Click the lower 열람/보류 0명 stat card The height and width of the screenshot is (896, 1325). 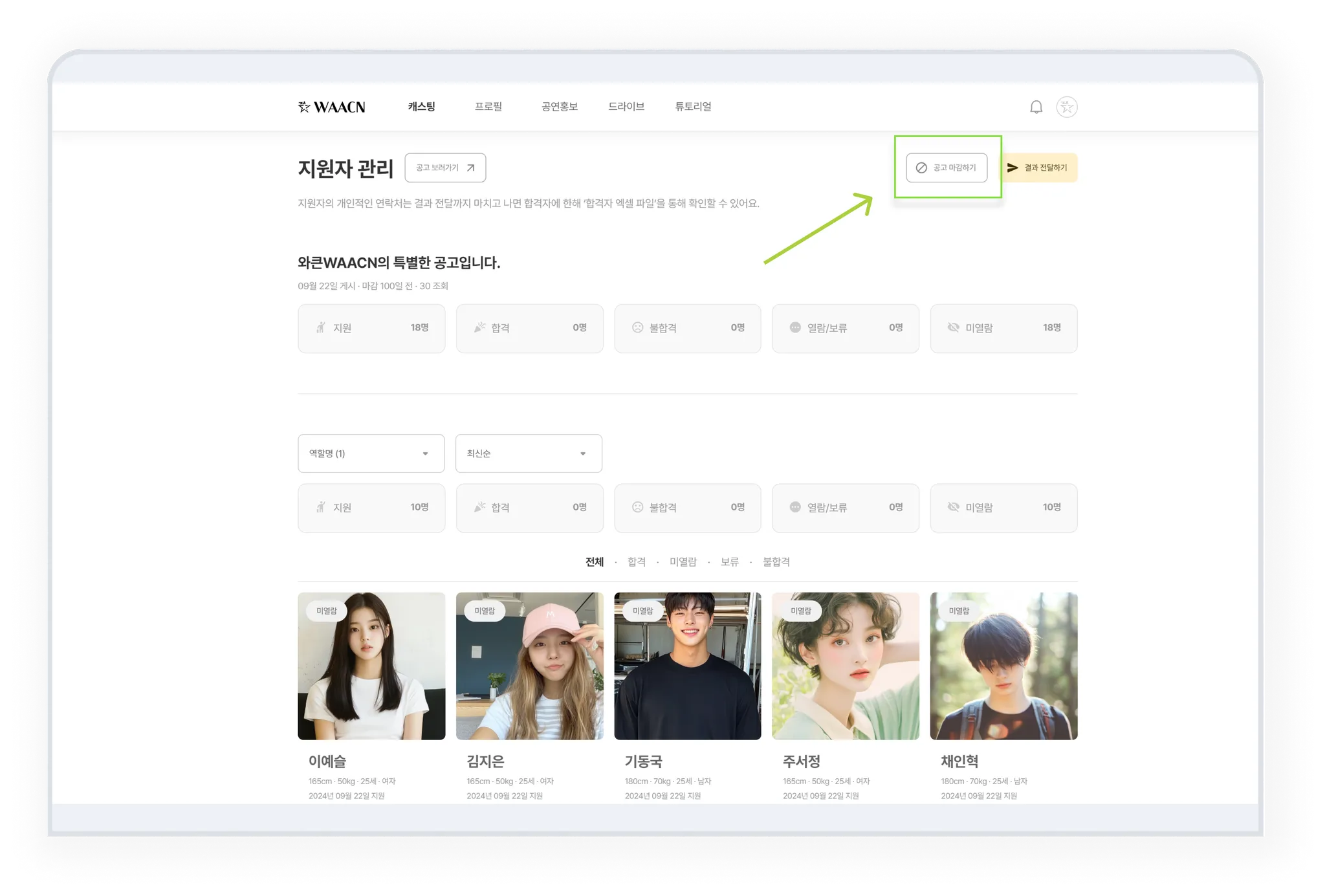tap(845, 508)
